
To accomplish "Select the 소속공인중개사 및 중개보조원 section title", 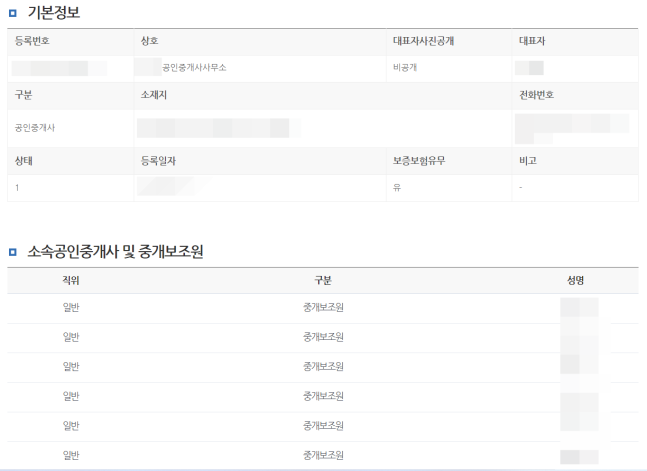I will click(115, 253).
